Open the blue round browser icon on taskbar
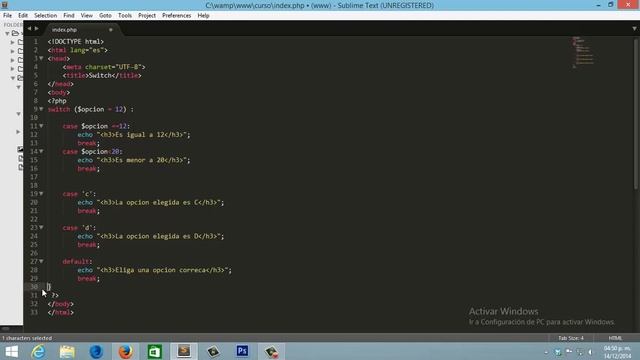The height and width of the screenshot is (360, 640). (x=96, y=351)
